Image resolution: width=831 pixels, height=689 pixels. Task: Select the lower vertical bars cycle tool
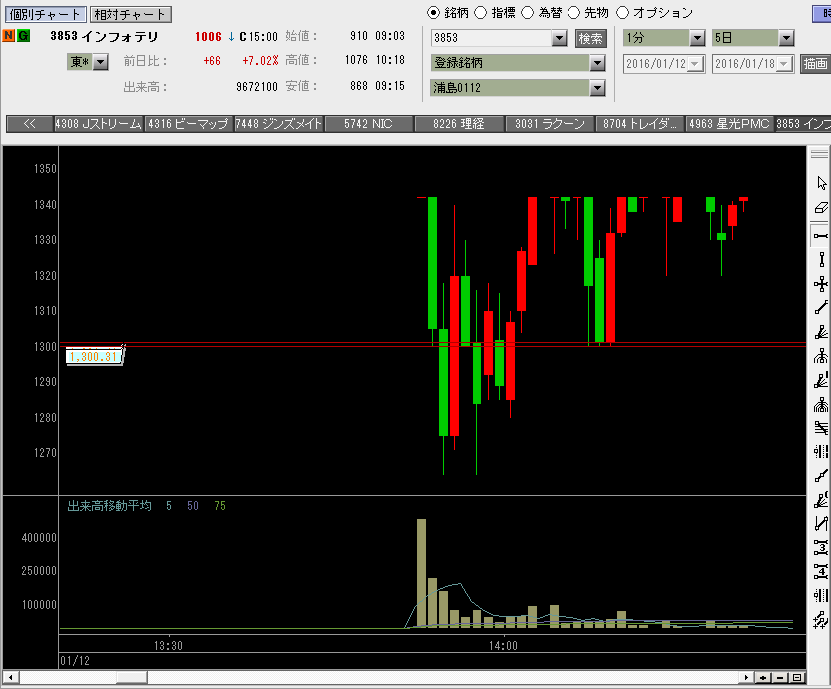[x=821, y=596]
